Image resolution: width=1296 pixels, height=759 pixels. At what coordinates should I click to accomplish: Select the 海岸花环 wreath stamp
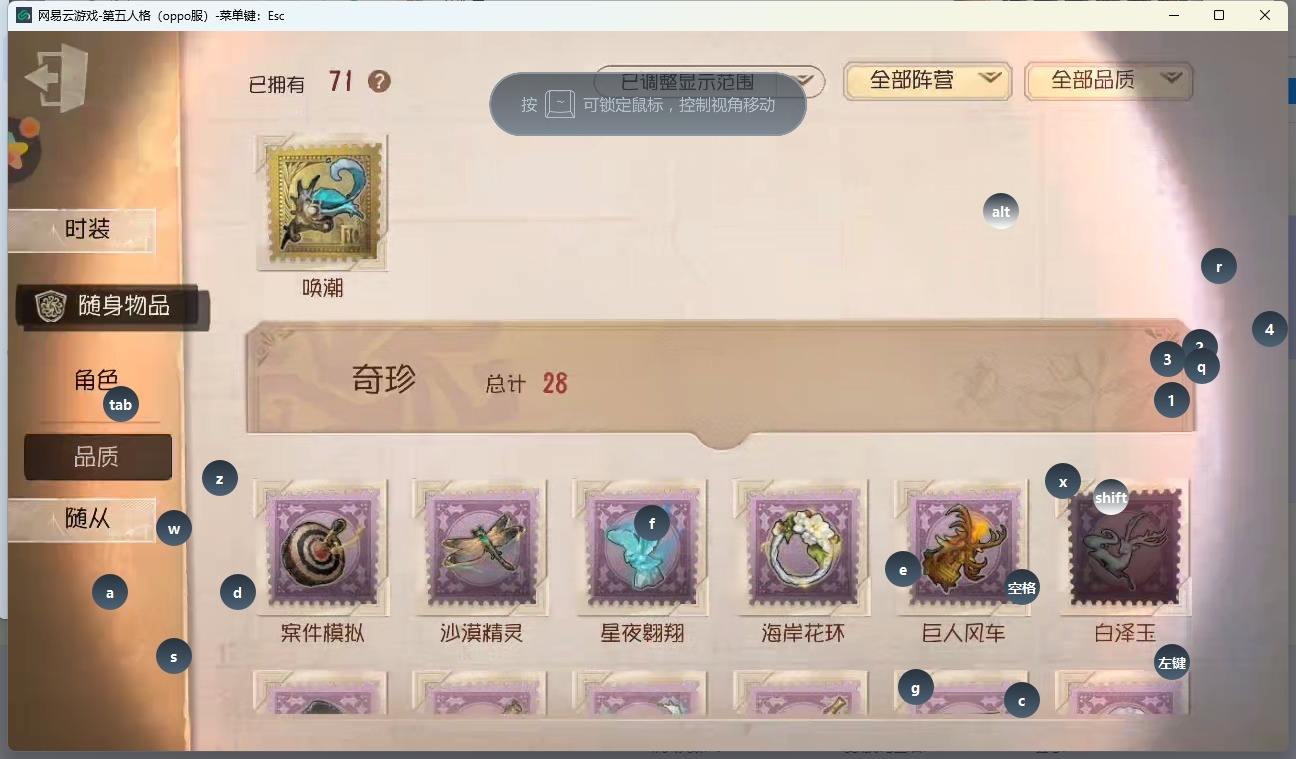(801, 546)
